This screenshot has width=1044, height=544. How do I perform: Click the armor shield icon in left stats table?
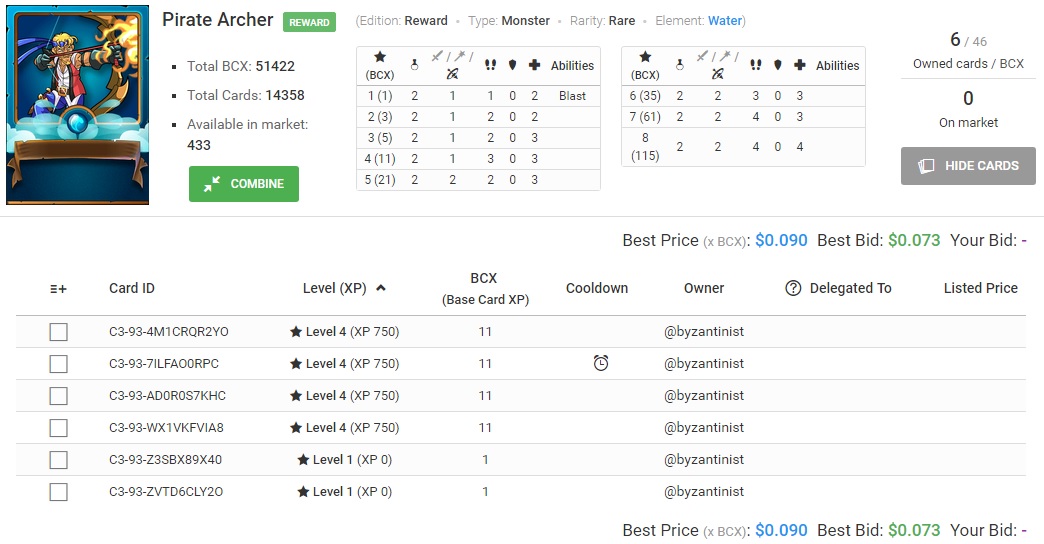512,65
